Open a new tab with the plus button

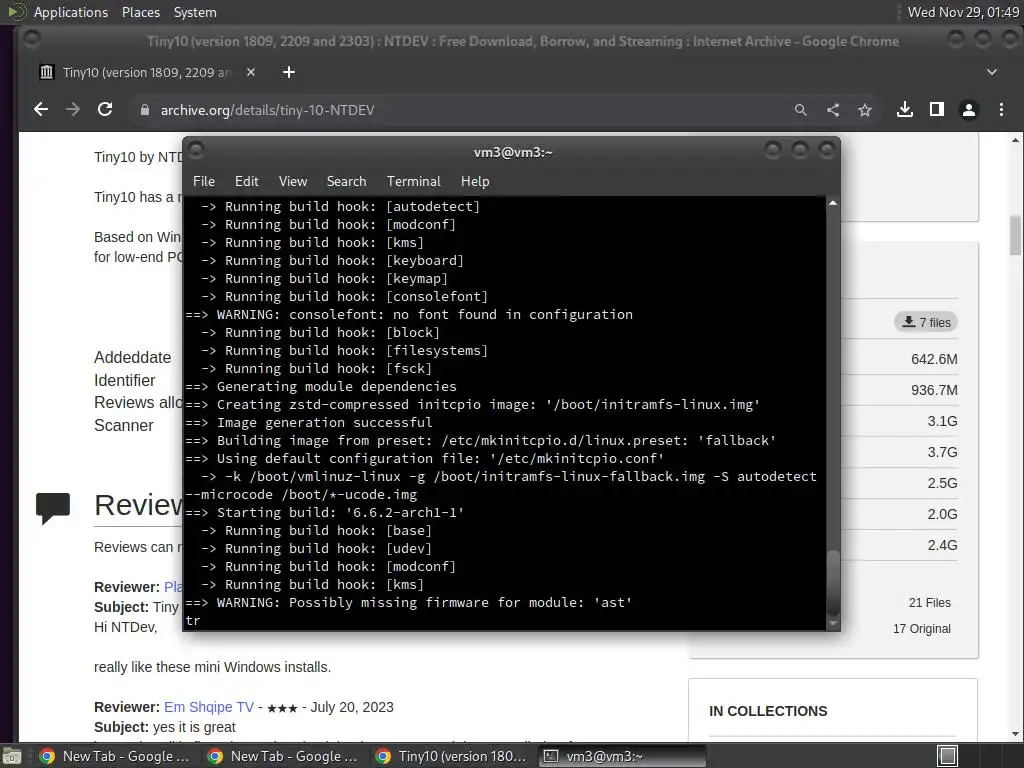(289, 72)
